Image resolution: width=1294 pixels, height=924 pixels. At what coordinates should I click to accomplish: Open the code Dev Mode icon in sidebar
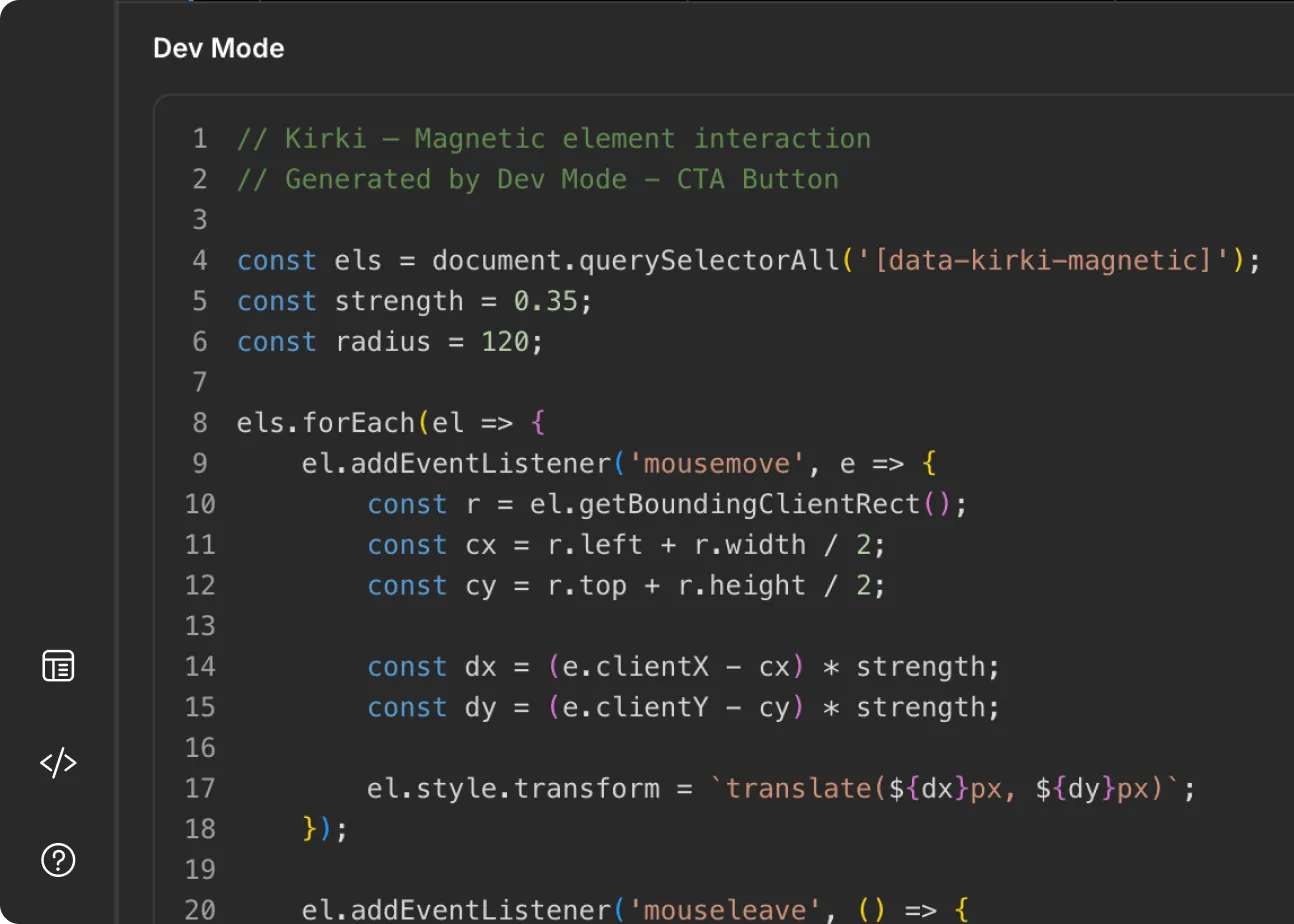coord(58,763)
